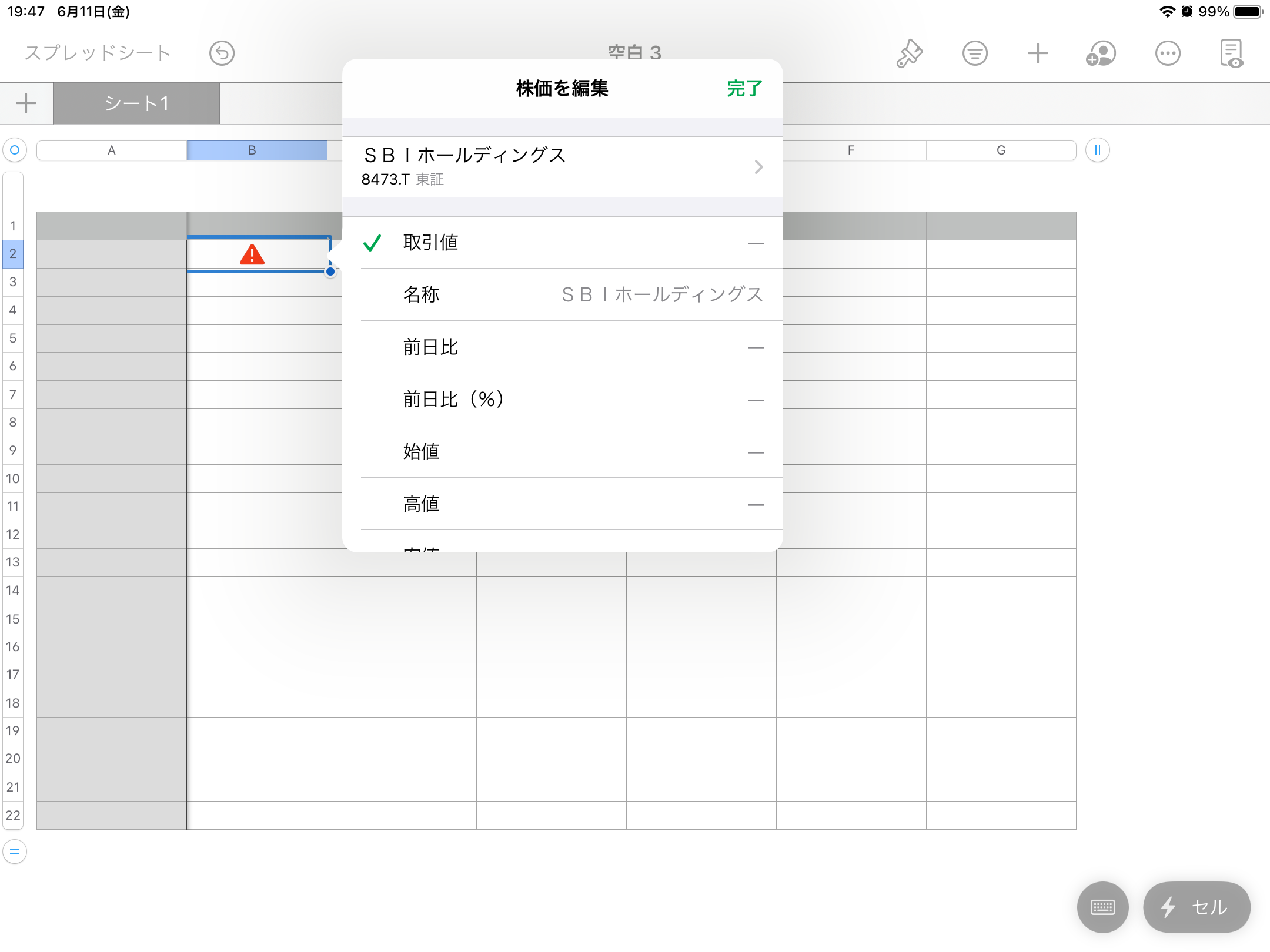Add a new sheet with plus tab
Image resolution: width=1270 pixels, height=952 pixels.
pos(26,103)
